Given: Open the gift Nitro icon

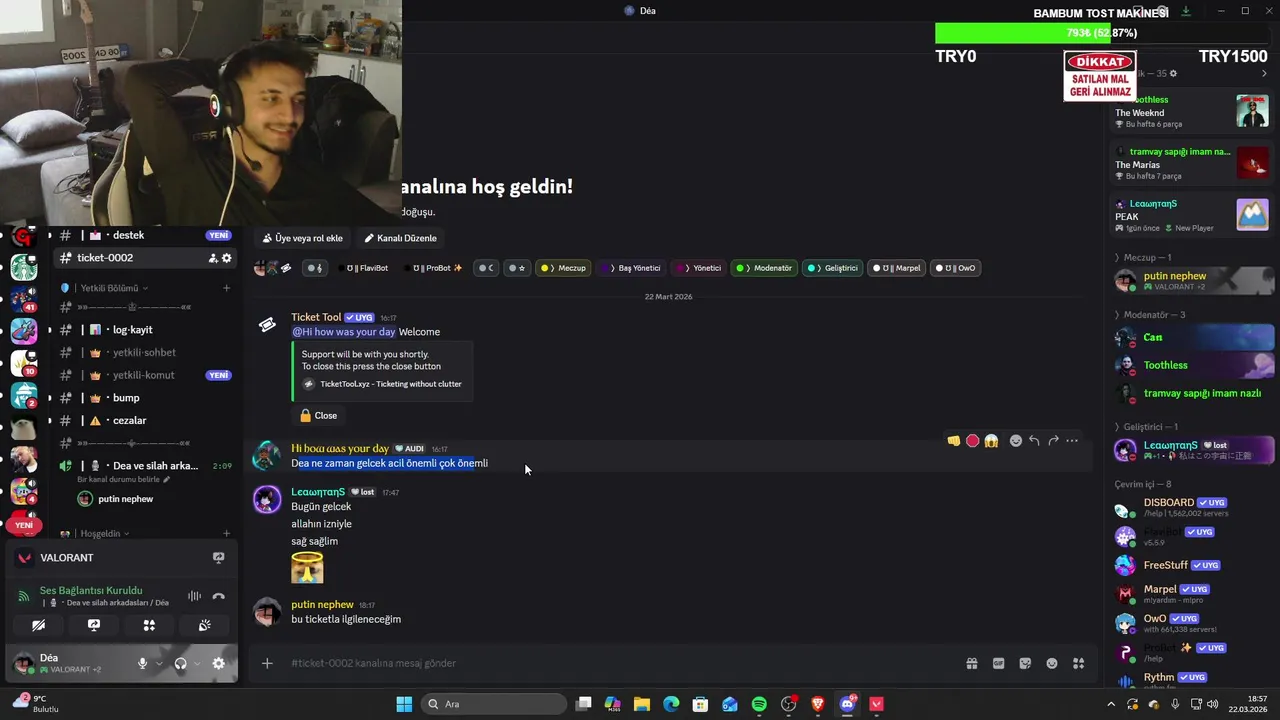Looking at the screenshot, I should pos(971,663).
